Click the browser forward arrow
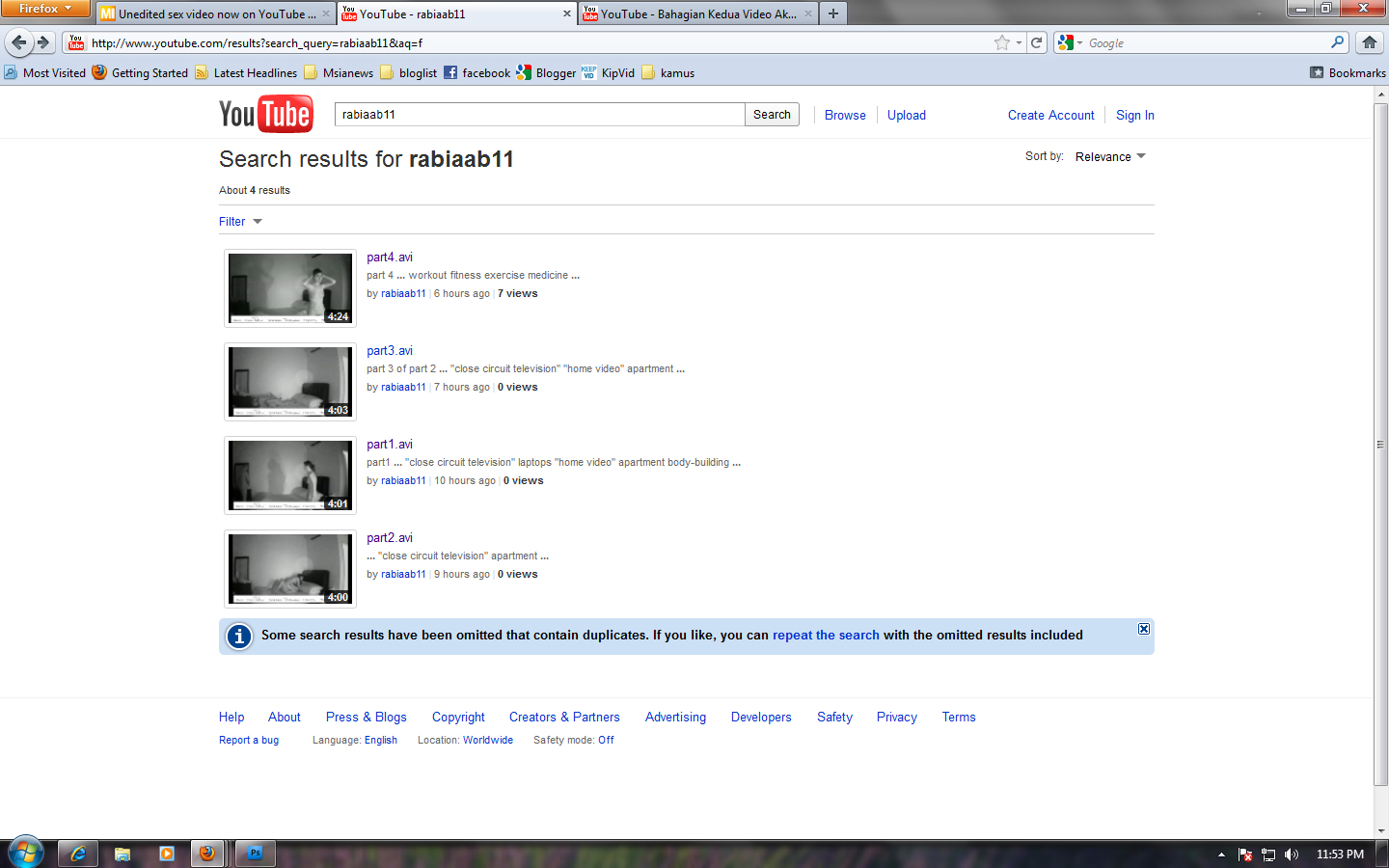Viewport: 1389px width, 868px height. click(x=43, y=42)
